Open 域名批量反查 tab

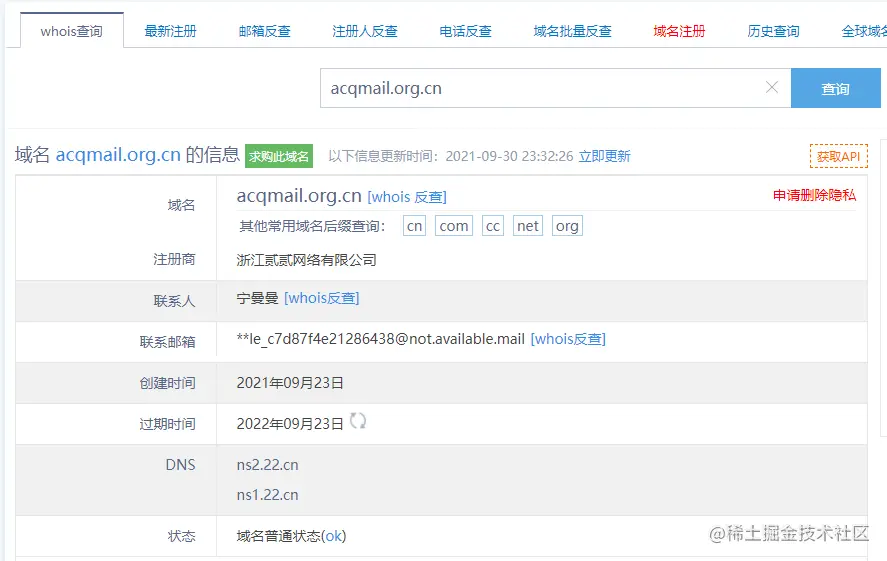(572, 31)
